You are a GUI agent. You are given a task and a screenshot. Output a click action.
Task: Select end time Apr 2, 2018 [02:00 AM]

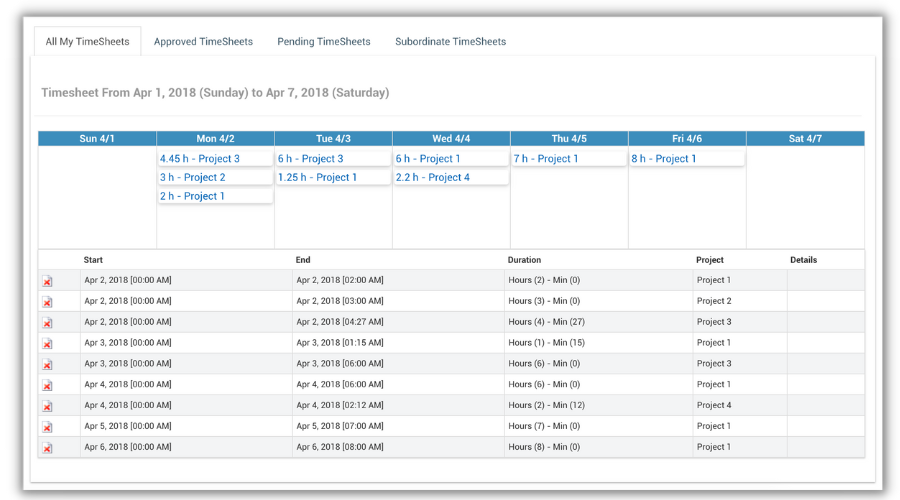(340, 280)
